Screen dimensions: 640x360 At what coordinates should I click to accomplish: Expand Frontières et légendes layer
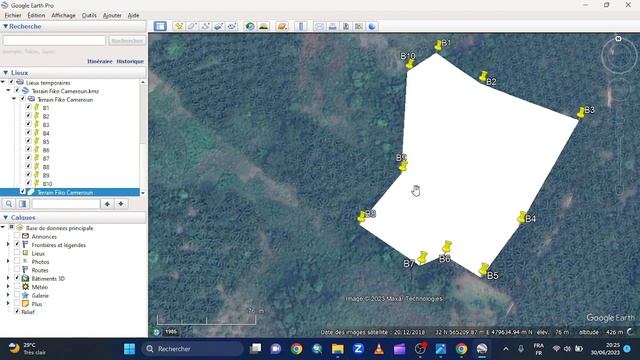click(x=9, y=244)
